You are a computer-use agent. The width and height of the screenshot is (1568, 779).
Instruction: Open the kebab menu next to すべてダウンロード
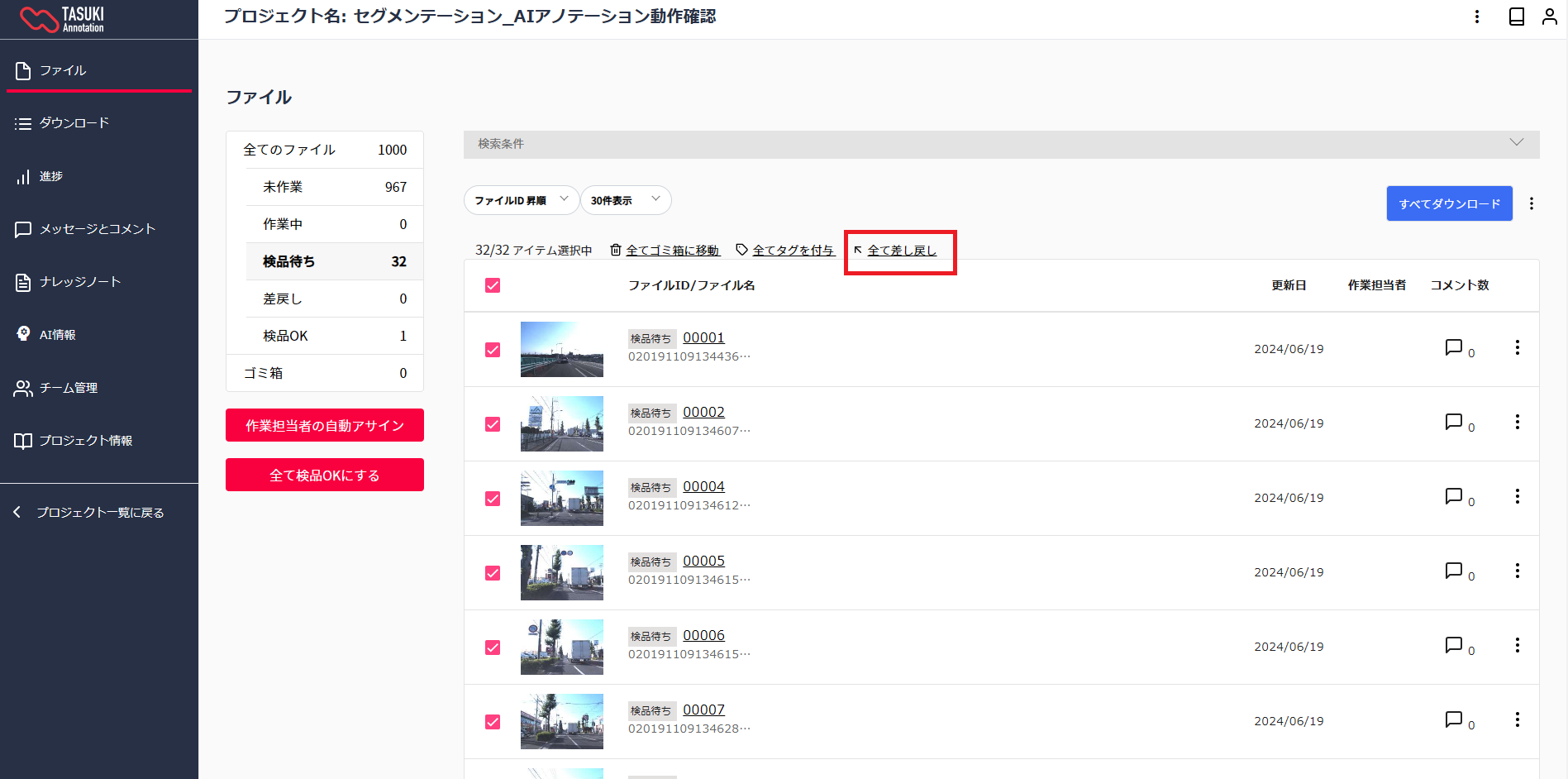[x=1532, y=203]
